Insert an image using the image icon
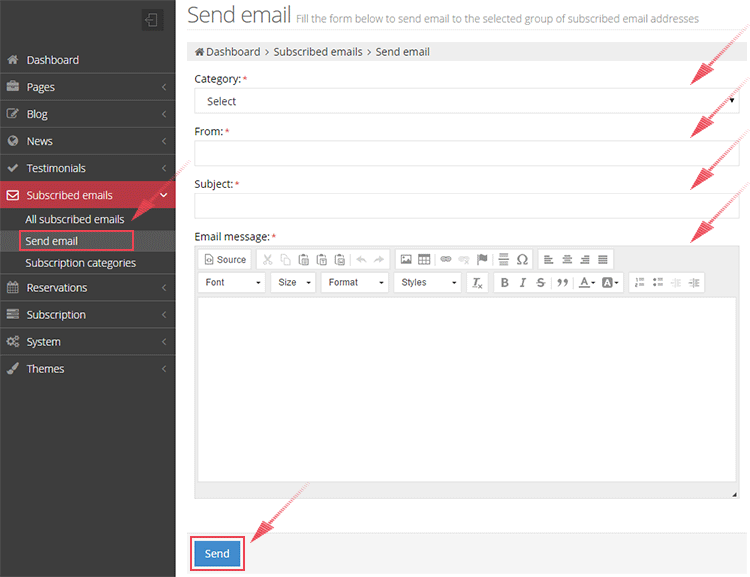Viewport: 750px width, 577px height. pyautogui.click(x=406, y=259)
